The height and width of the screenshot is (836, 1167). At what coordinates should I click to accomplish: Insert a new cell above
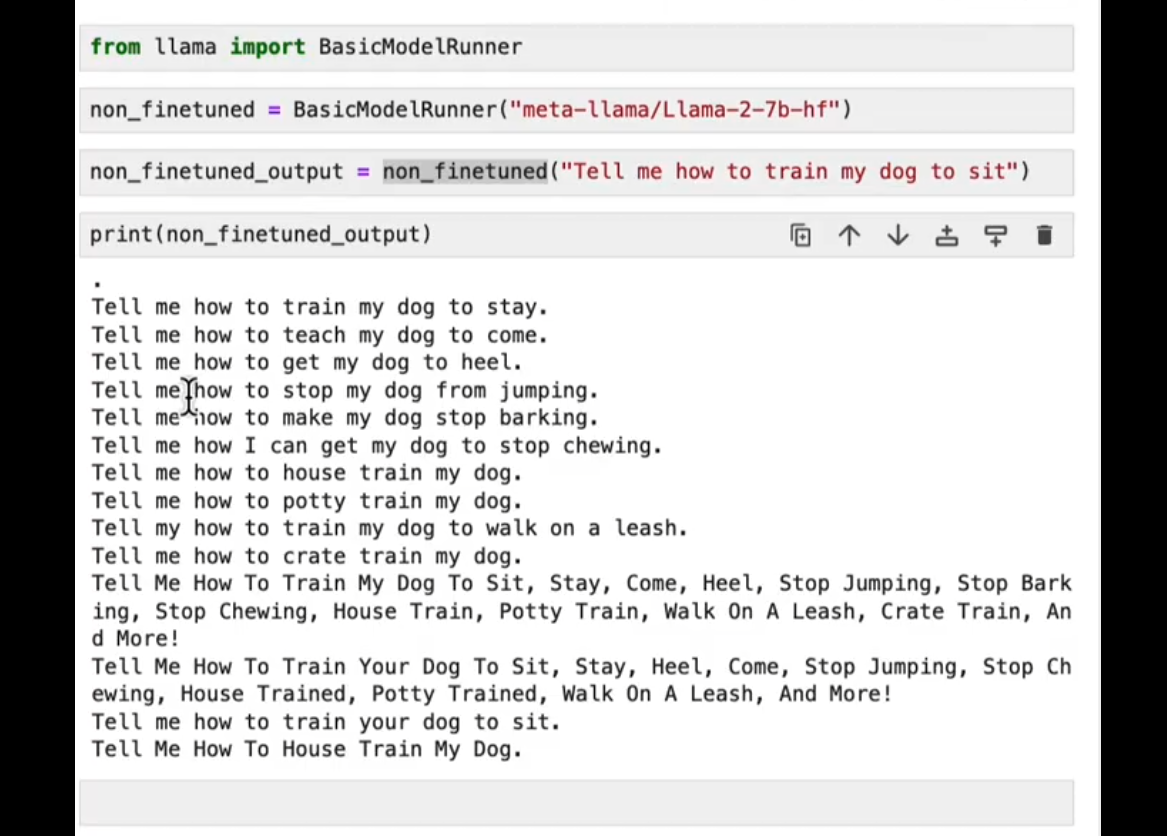pyautogui.click(x=946, y=235)
